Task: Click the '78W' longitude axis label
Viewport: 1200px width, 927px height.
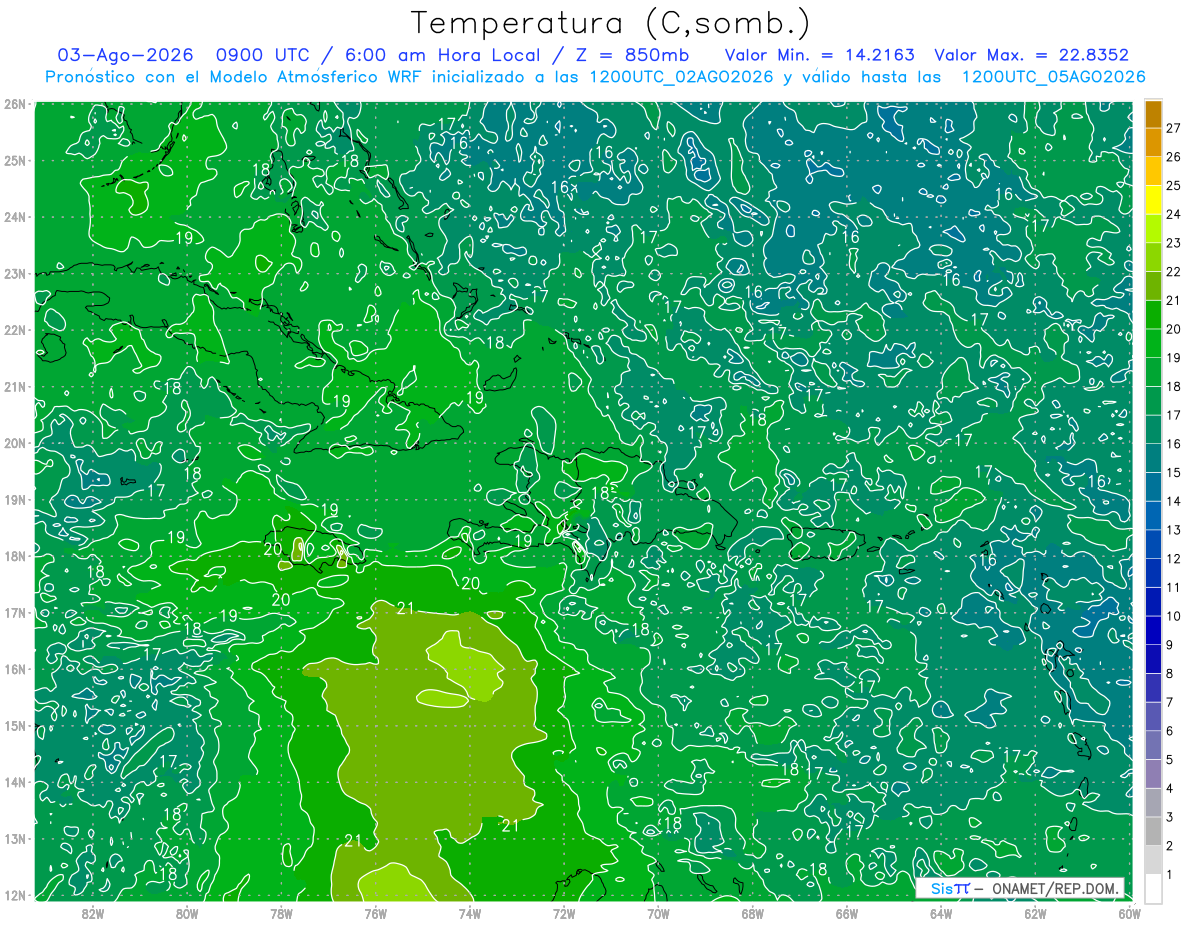Action: click(281, 912)
